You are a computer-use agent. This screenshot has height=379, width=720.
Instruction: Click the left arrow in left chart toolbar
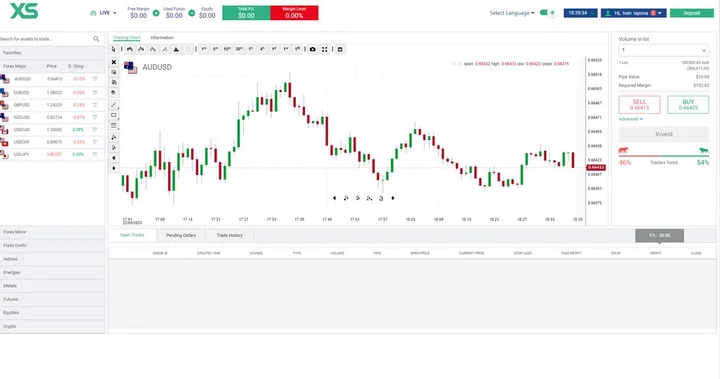tap(114, 158)
